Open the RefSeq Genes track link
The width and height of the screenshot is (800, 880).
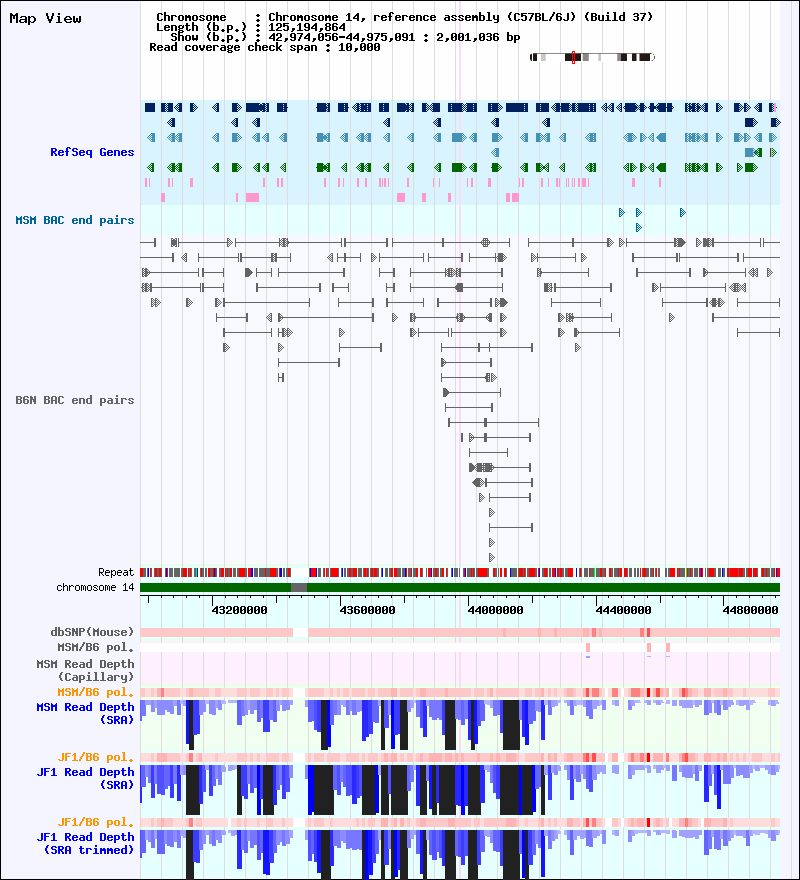click(x=92, y=152)
